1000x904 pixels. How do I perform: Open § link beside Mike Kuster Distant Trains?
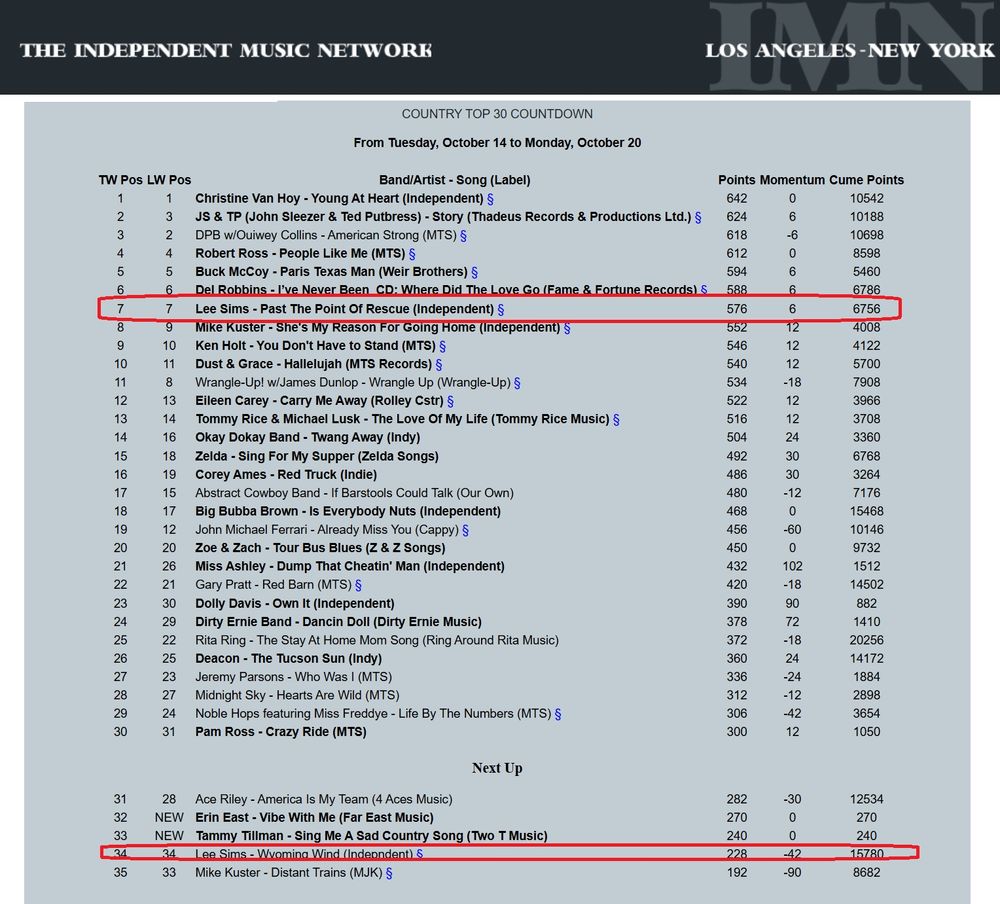[x=389, y=873]
